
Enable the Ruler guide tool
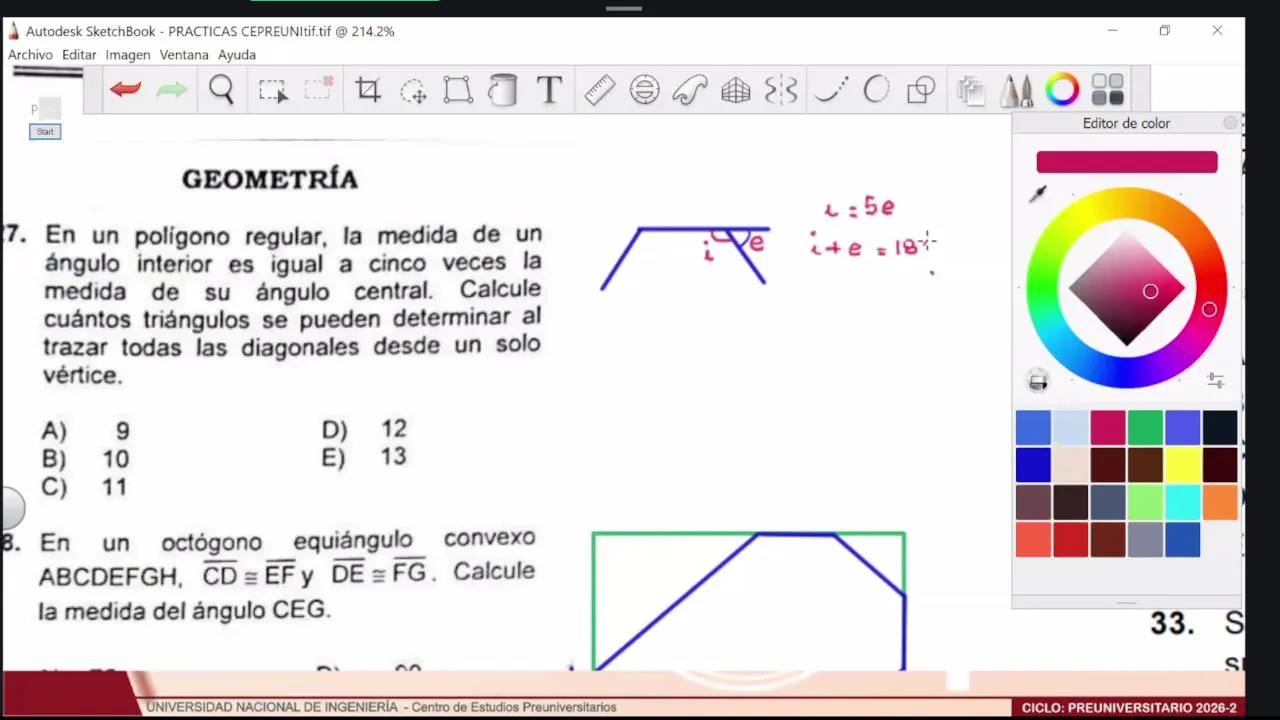coord(599,90)
